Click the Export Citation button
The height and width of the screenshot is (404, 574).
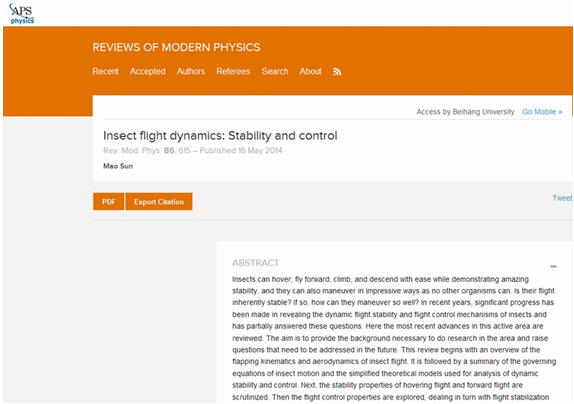(x=159, y=202)
